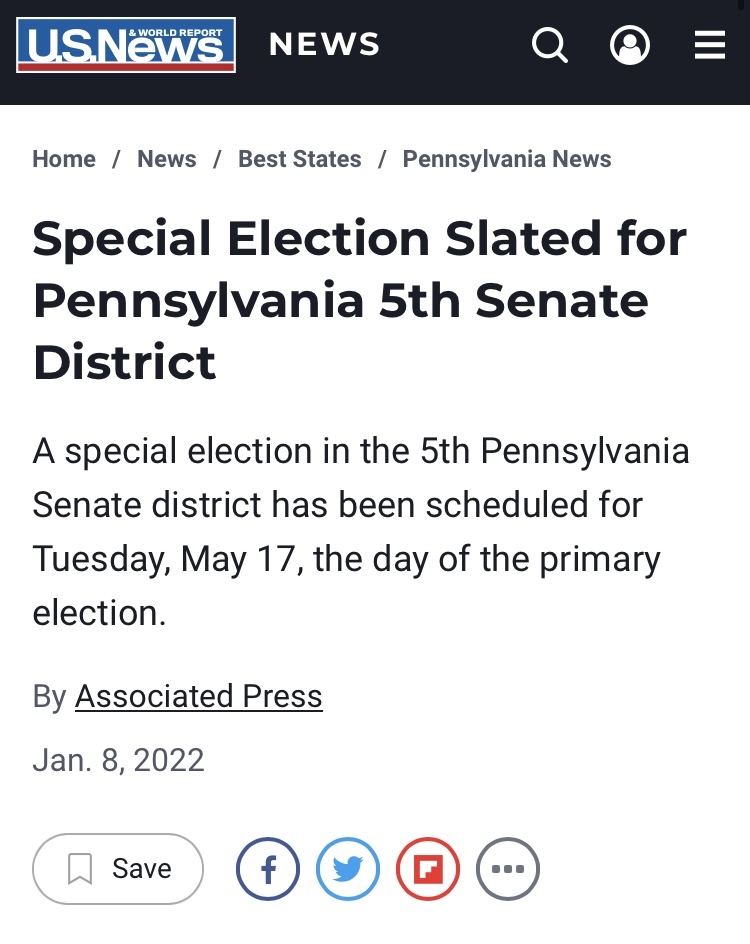Screen dimensions: 750x944
Task: Share article on Twitter
Action: point(348,869)
